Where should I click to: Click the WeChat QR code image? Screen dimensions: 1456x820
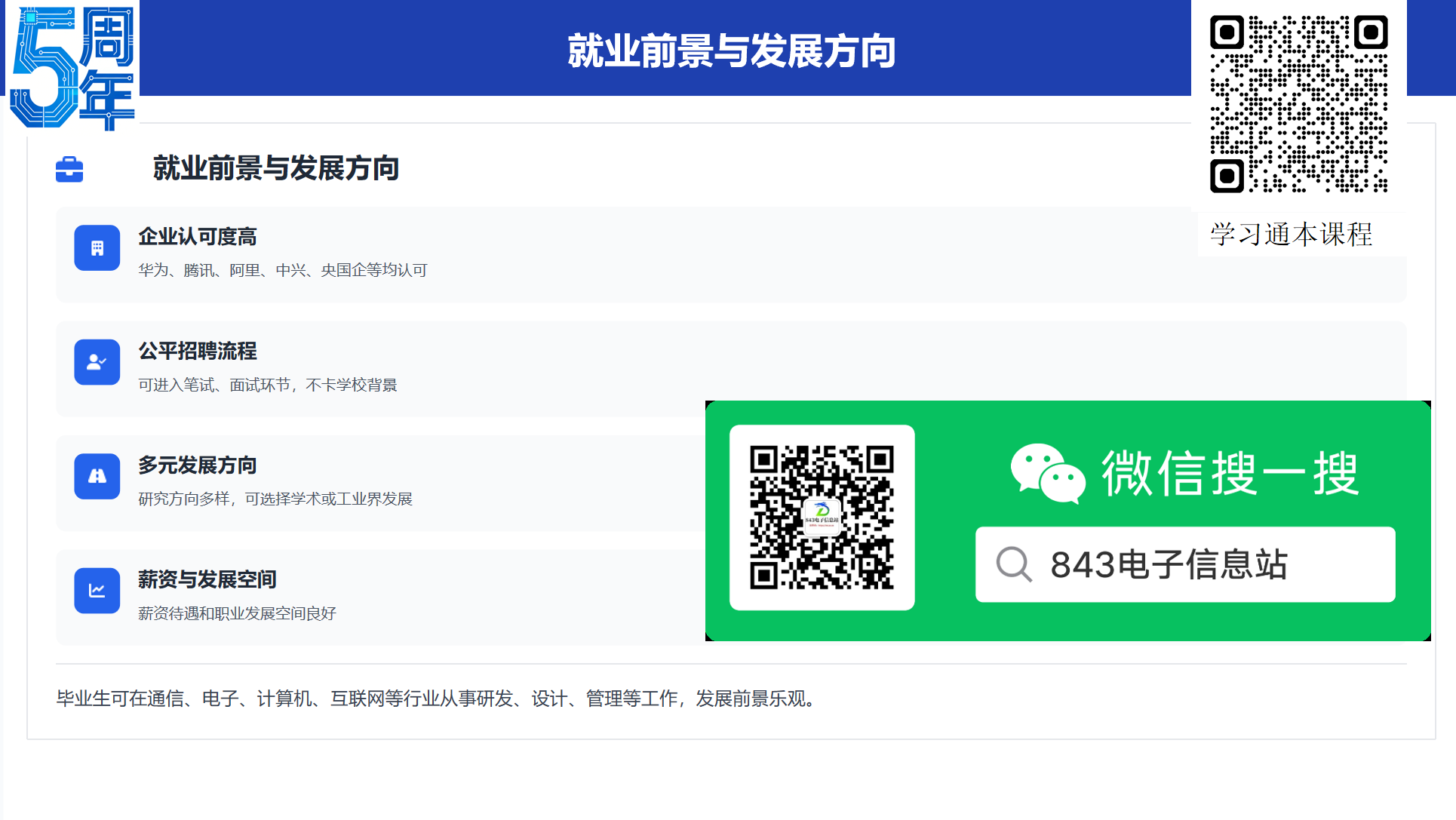[x=822, y=517]
